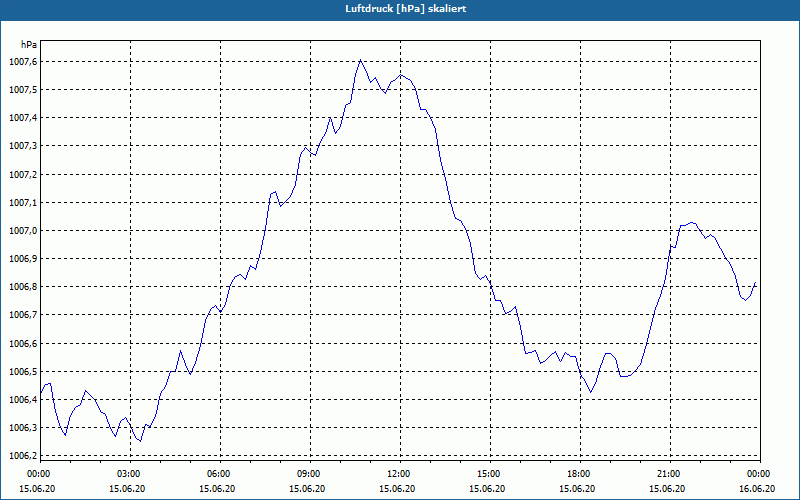Click the 1006,7 y-axis label
Viewport: 800px width, 500px height.
pos(22,315)
